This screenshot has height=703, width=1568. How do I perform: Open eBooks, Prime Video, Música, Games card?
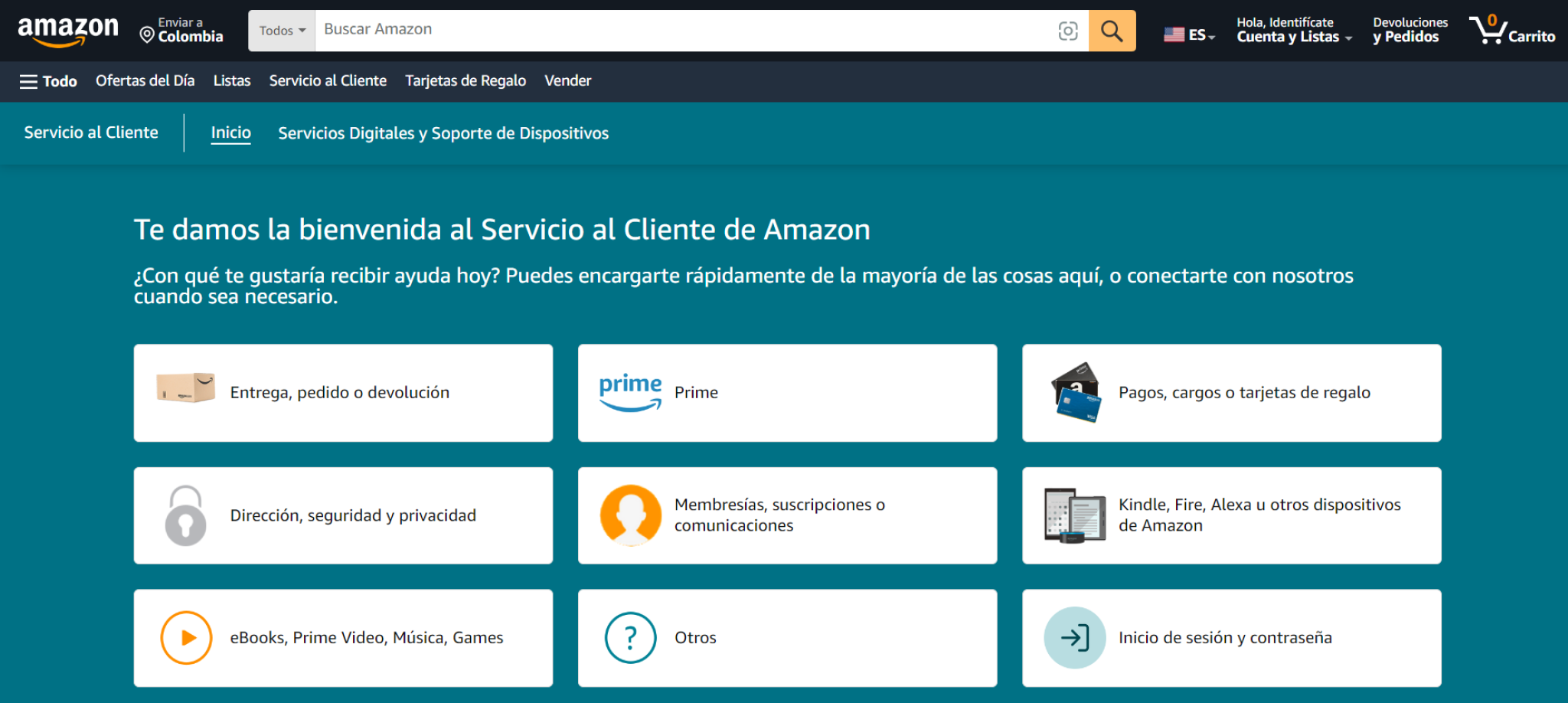343,638
